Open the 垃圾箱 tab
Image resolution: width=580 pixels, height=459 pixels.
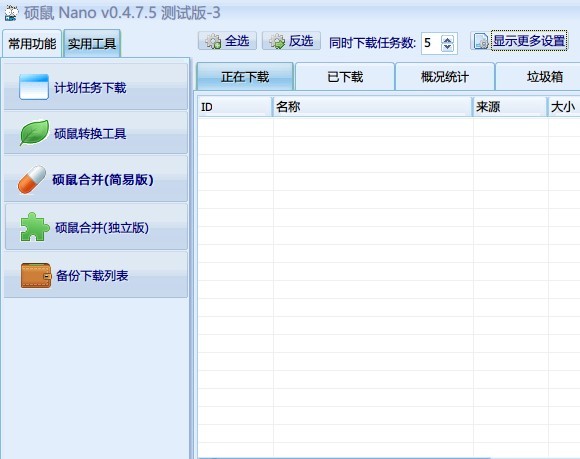544,77
